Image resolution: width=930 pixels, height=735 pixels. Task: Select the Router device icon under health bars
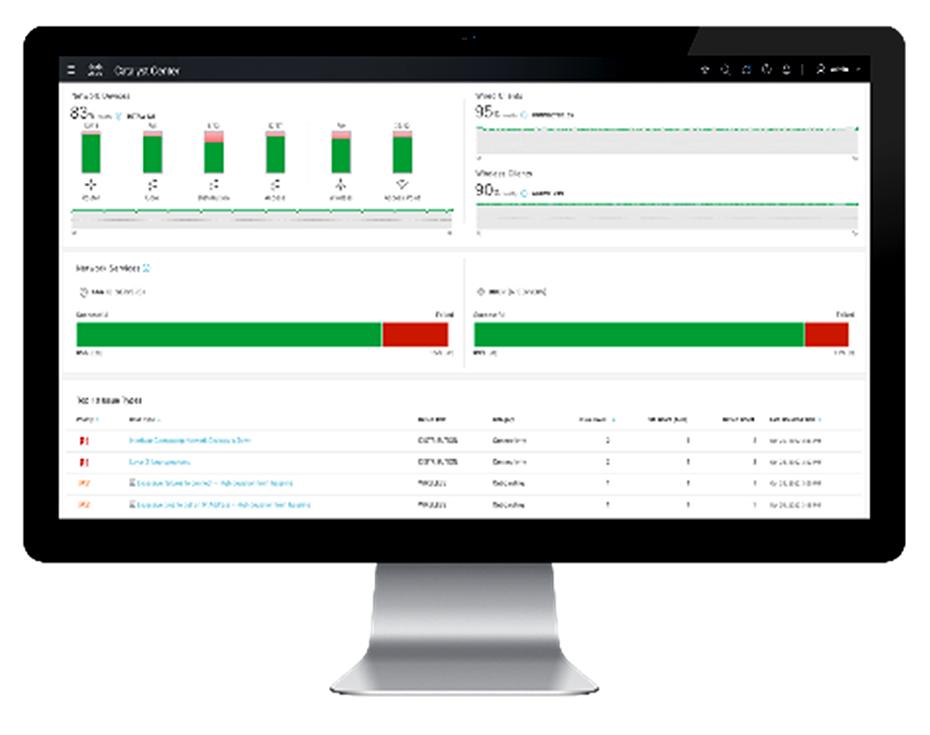tap(91, 184)
